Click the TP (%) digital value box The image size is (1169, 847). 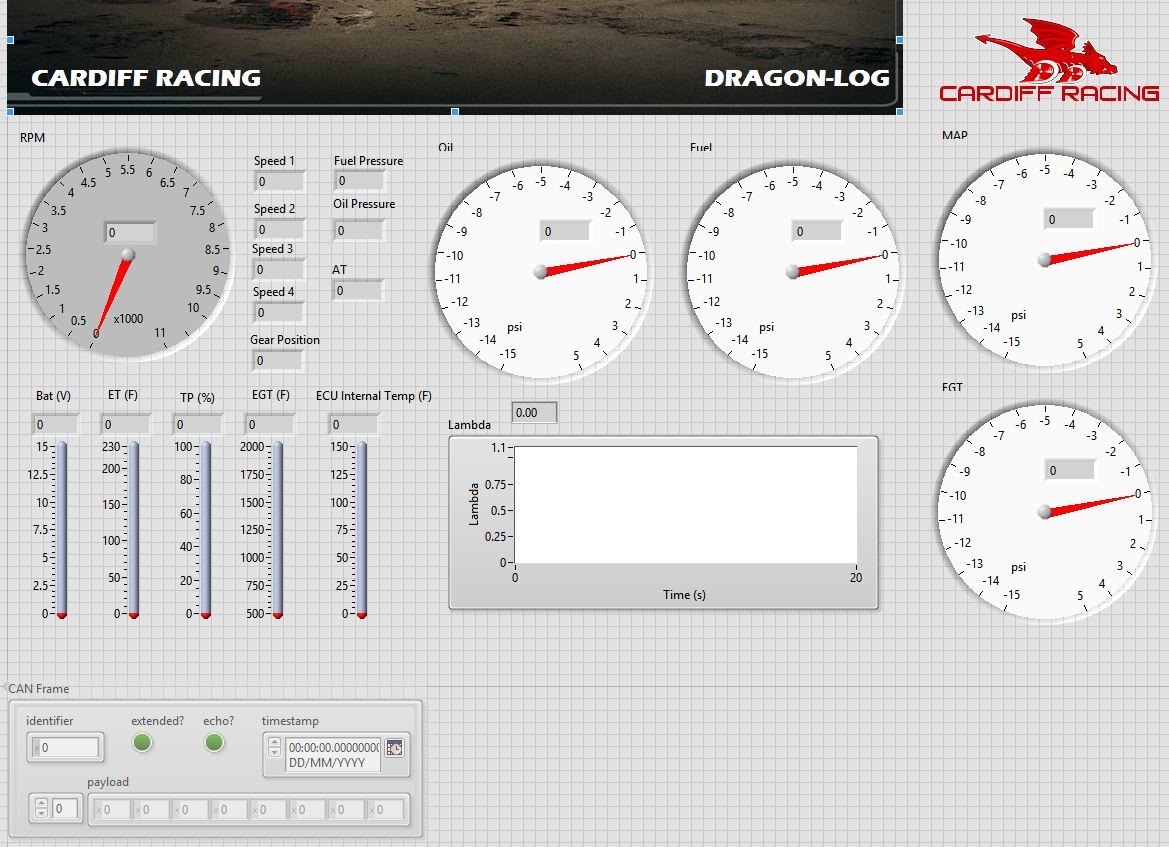coord(198,424)
